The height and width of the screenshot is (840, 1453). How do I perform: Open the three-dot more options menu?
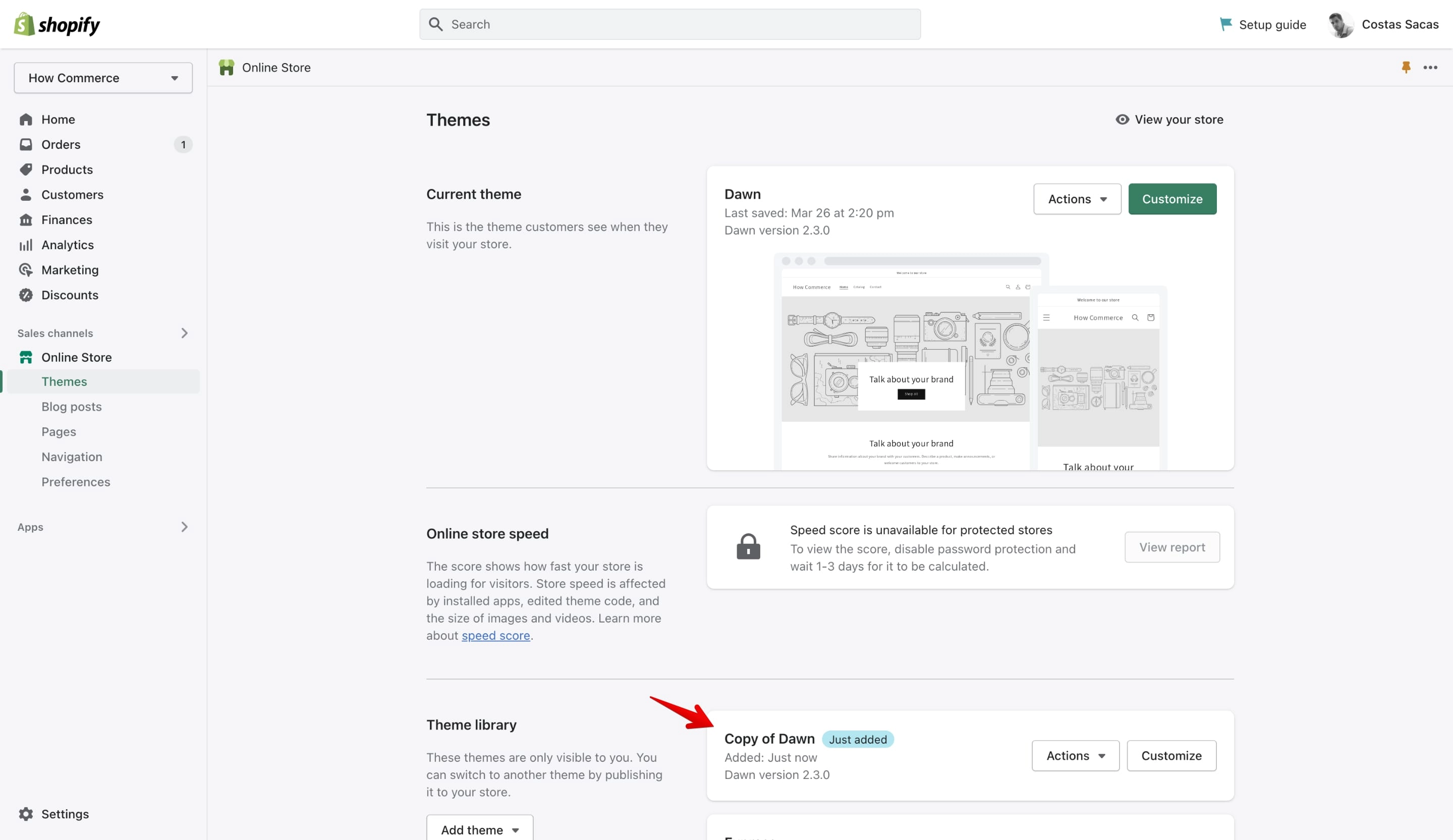1430,68
